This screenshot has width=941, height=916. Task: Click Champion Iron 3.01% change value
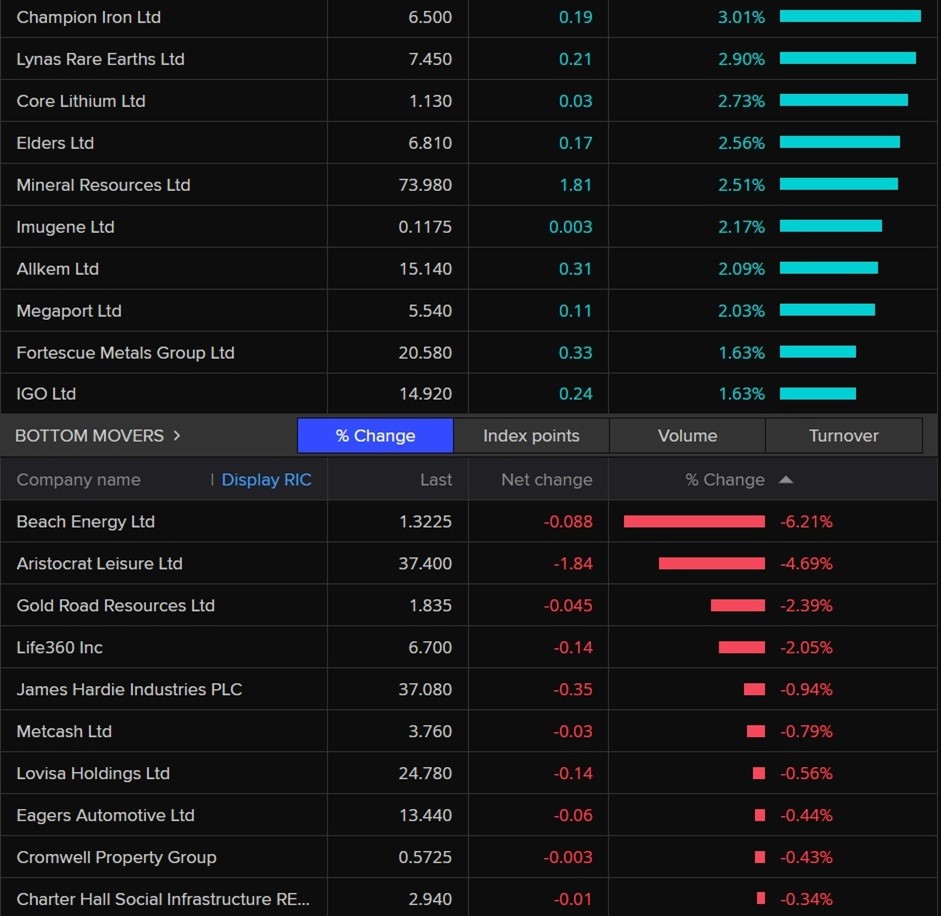click(742, 17)
